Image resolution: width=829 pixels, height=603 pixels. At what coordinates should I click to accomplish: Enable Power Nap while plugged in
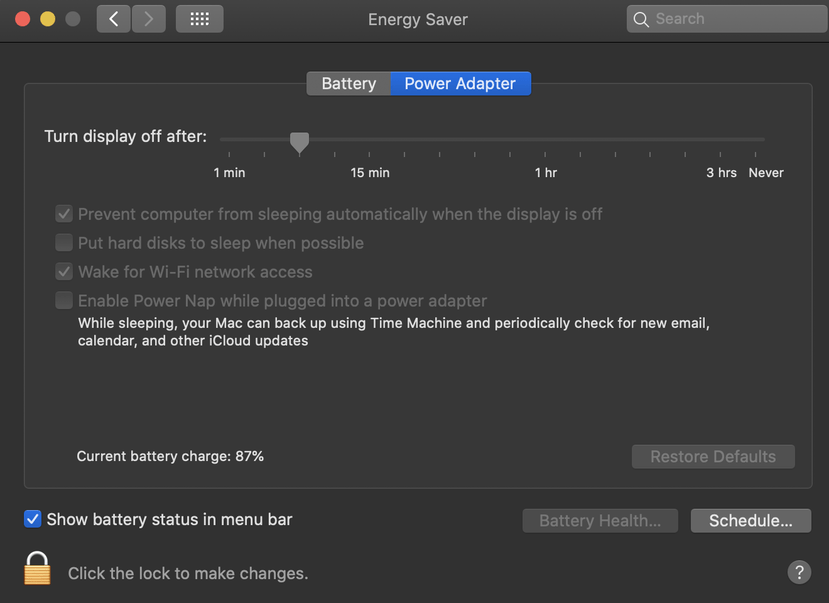pos(64,301)
